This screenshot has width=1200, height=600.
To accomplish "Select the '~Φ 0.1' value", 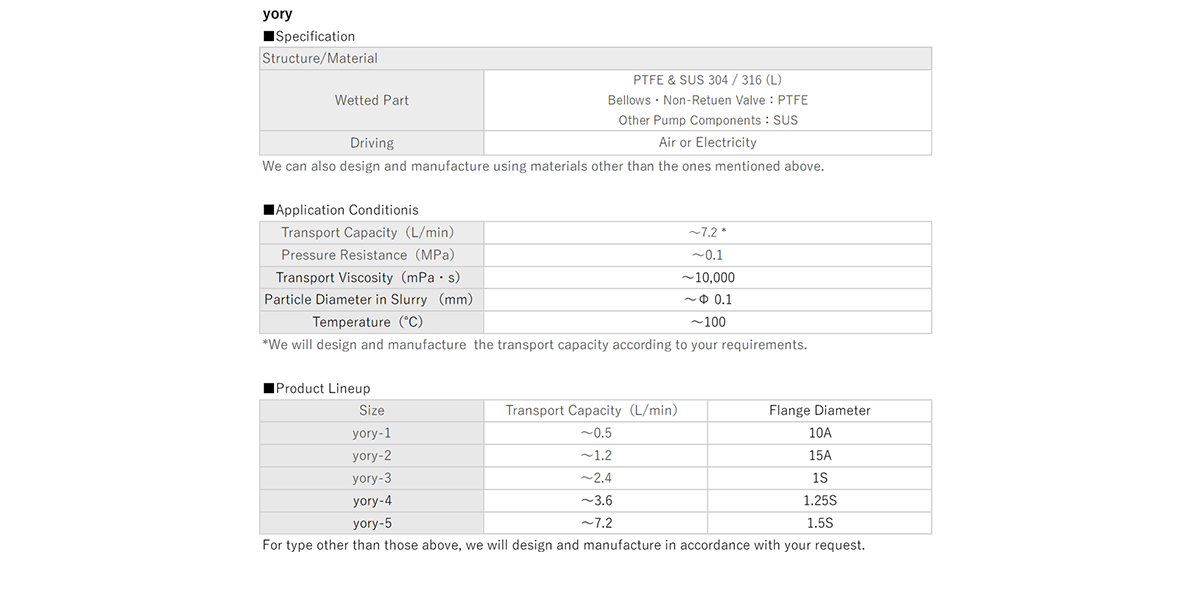I will tap(708, 300).
